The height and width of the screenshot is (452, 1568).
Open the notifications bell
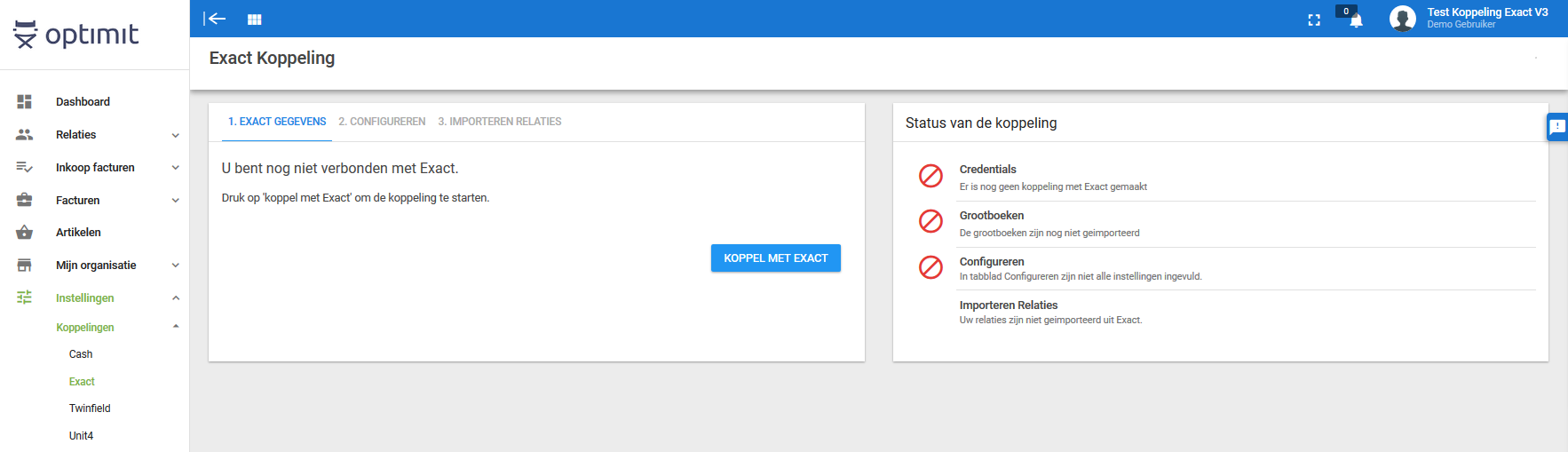tap(1356, 21)
